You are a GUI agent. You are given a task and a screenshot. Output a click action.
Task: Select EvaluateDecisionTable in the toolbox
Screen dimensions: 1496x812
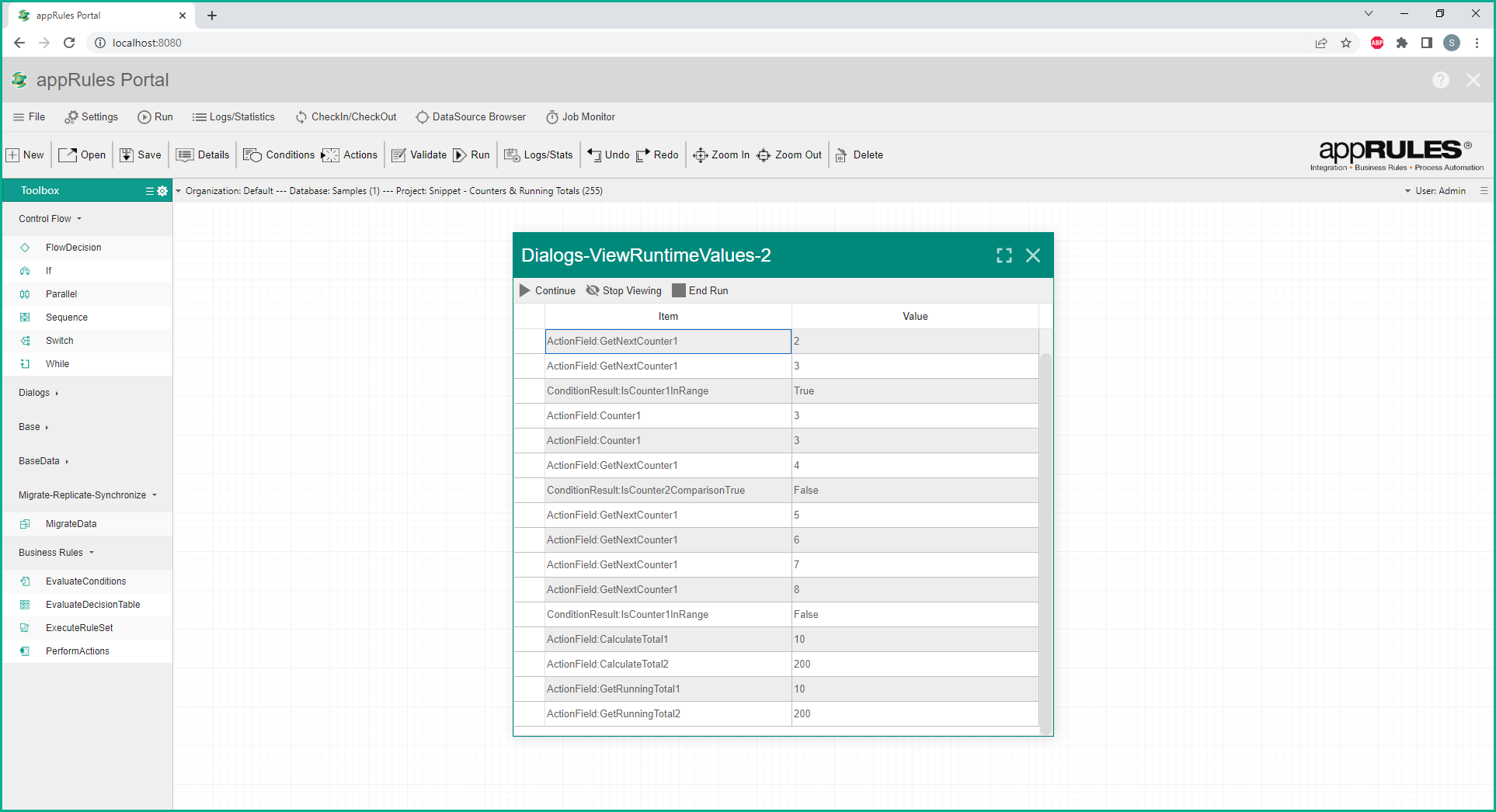coord(92,605)
